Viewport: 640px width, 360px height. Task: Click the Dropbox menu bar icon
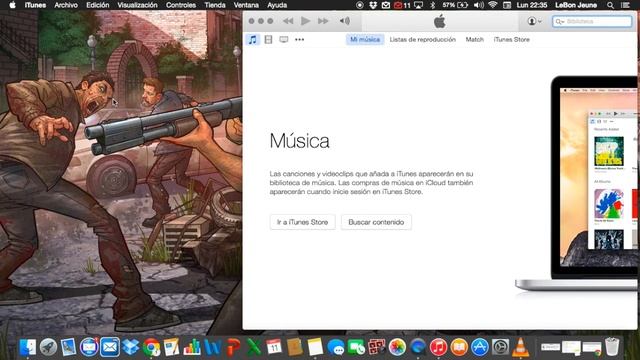(x=373, y=5)
